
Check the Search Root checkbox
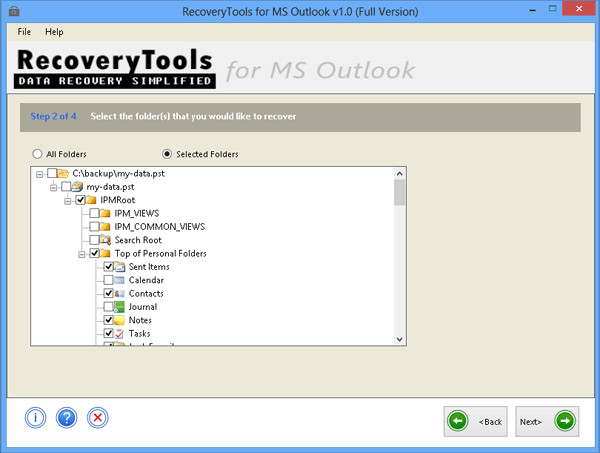(94, 240)
